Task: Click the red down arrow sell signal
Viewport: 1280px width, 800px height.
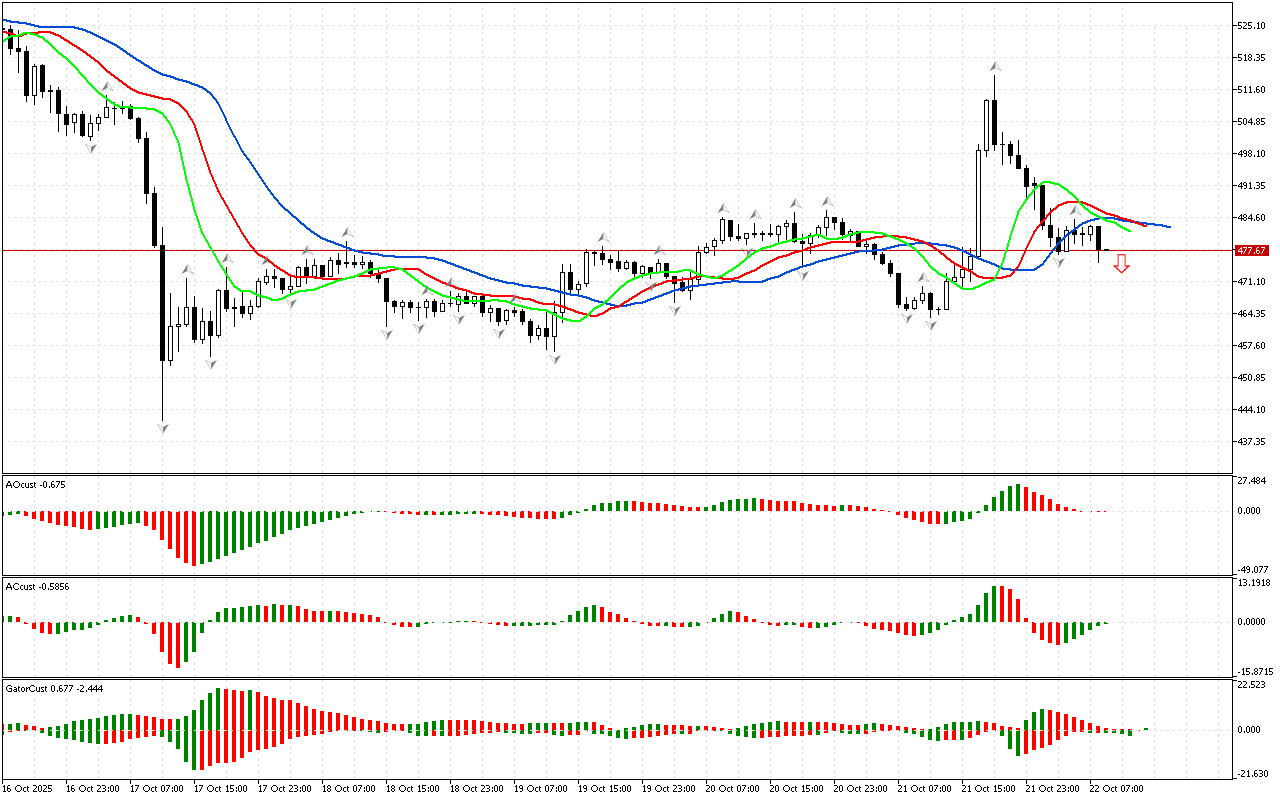Action: click(1122, 264)
